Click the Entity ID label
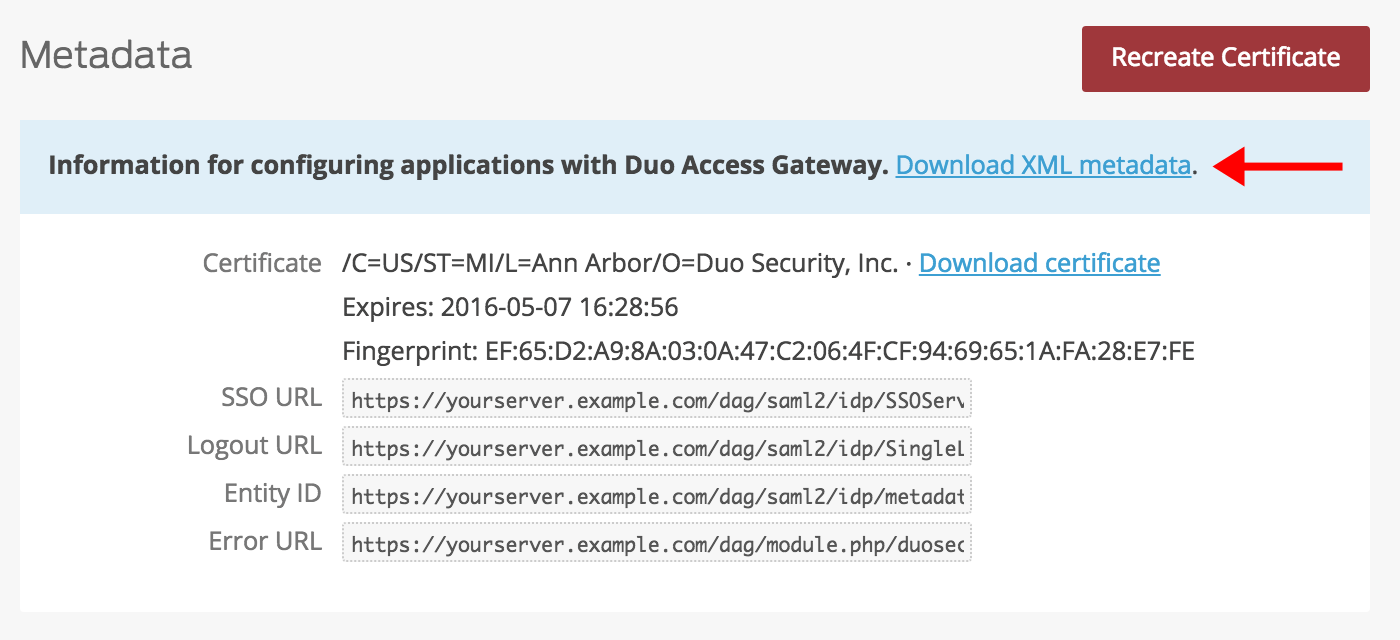The height and width of the screenshot is (640, 1400). pyautogui.click(x=273, y=493)
